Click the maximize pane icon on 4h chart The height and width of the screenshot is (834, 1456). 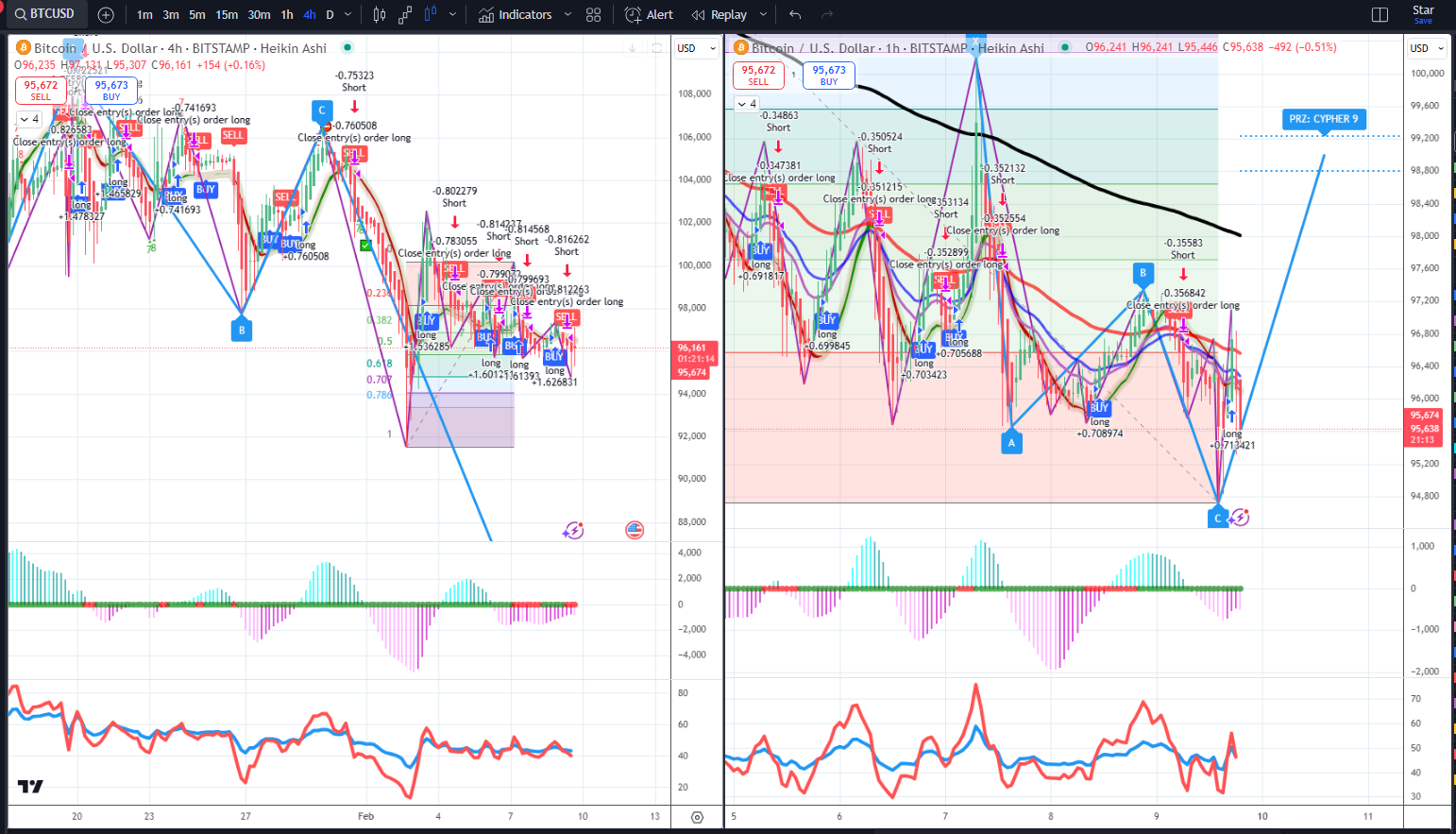click(x=657, y=48)
